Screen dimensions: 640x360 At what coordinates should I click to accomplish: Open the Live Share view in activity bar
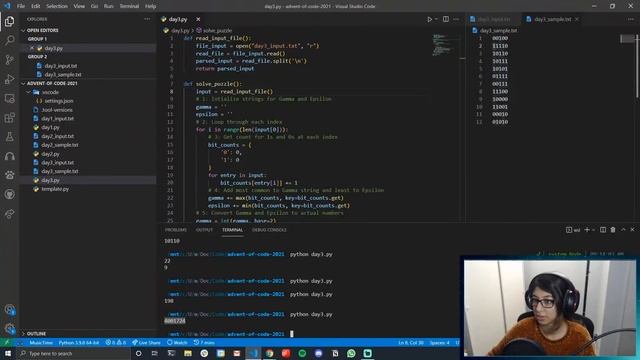pos(9,213)
